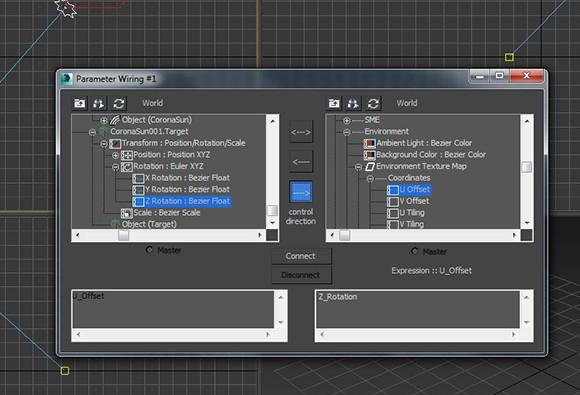Screen dimensions: 580x395
Task: Select Background Color : Bezier Color
Action: pos(431,155)
